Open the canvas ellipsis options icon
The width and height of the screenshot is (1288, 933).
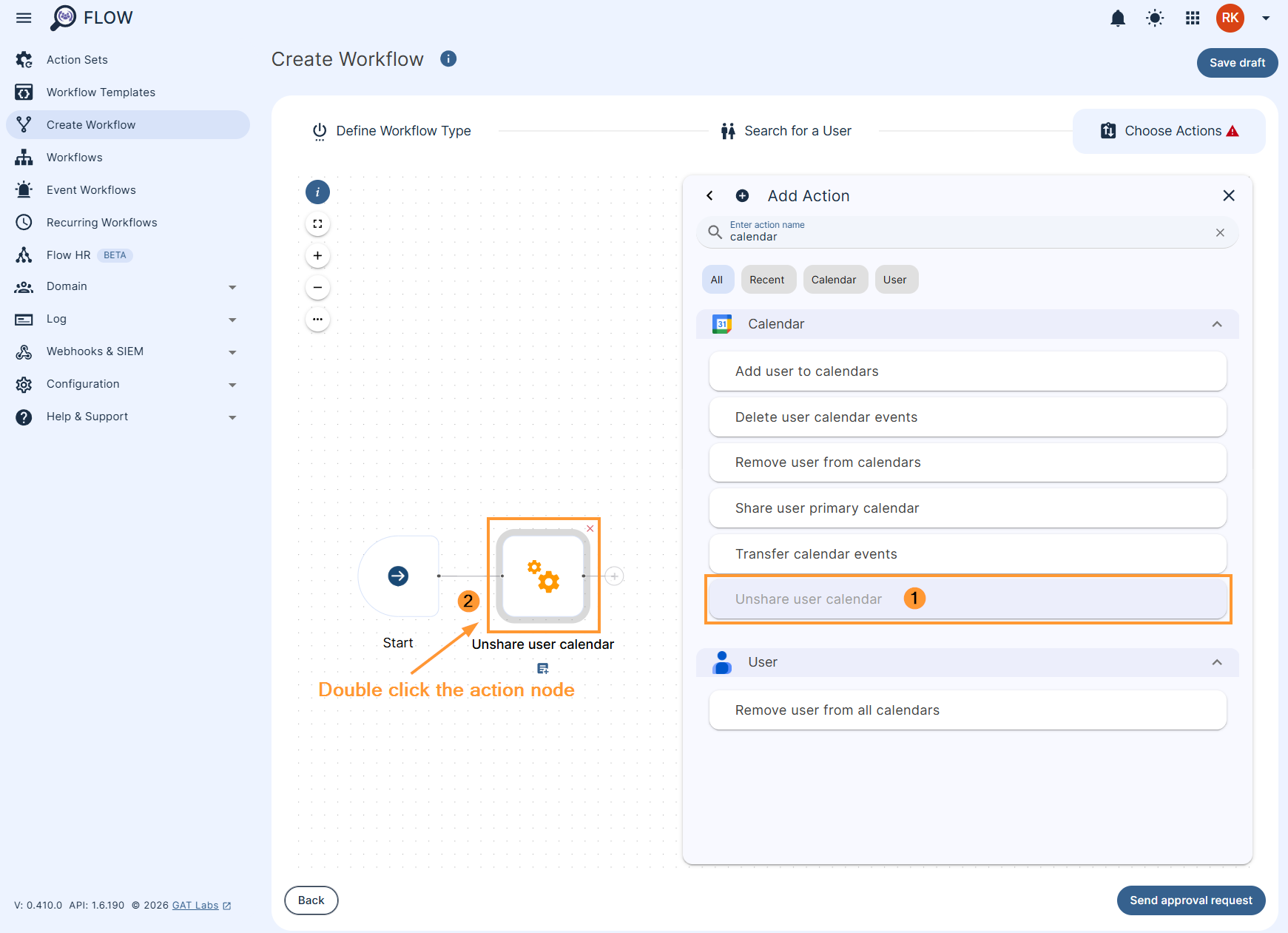[x=317, y=319]
